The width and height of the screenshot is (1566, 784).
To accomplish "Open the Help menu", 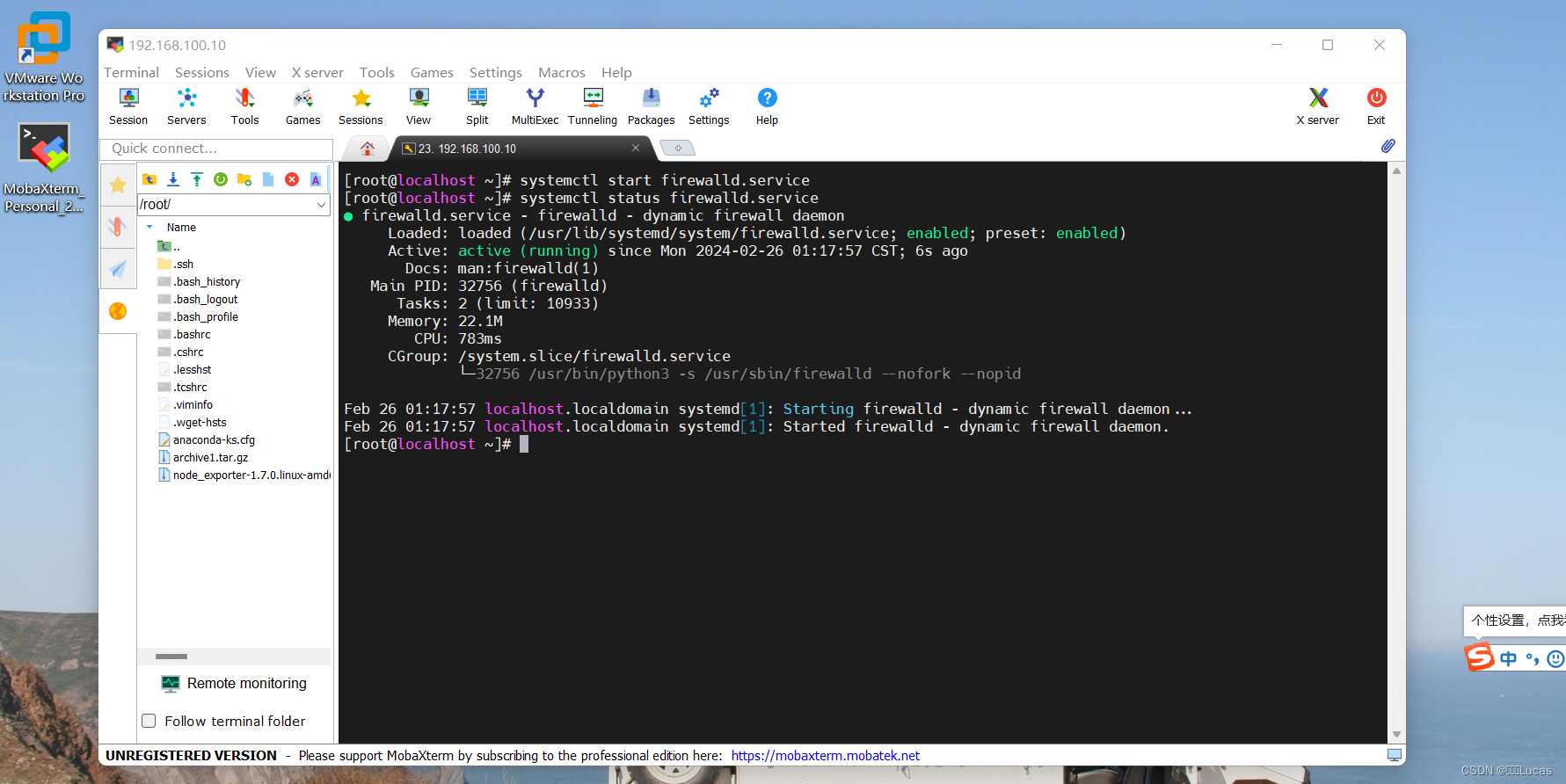I will 616,72.
